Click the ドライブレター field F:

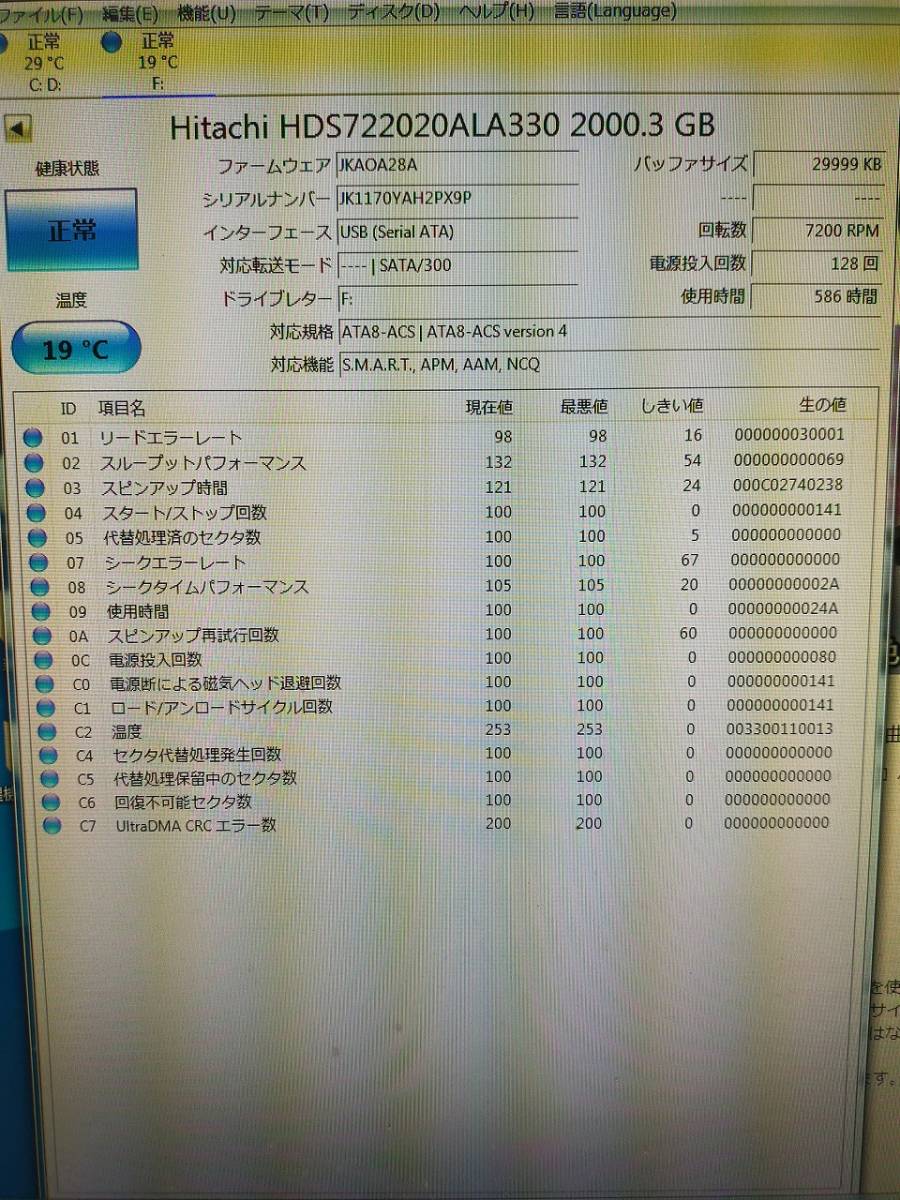pos(457,298)
